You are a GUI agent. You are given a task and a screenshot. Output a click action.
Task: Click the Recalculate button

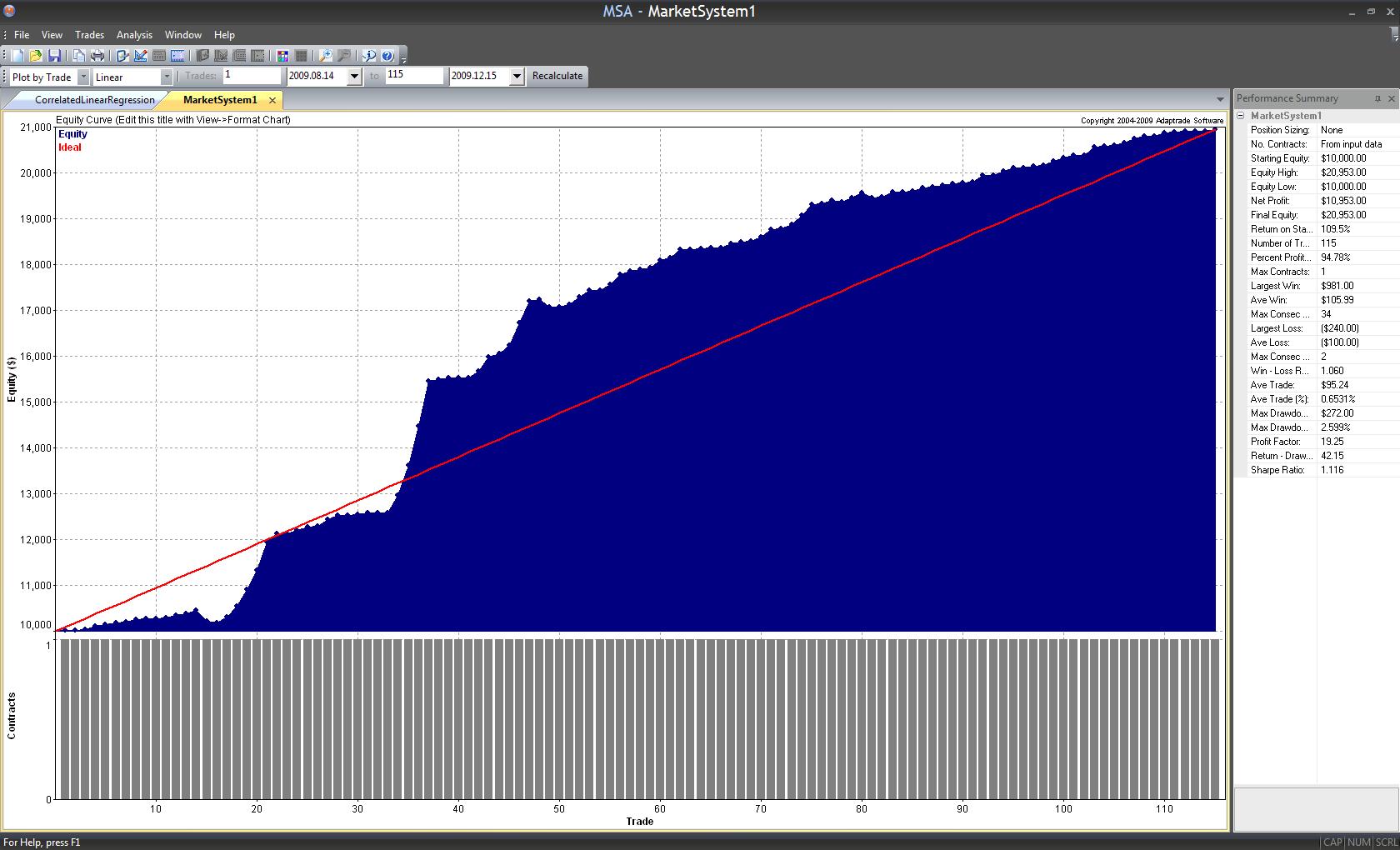[x=557, y=76]
